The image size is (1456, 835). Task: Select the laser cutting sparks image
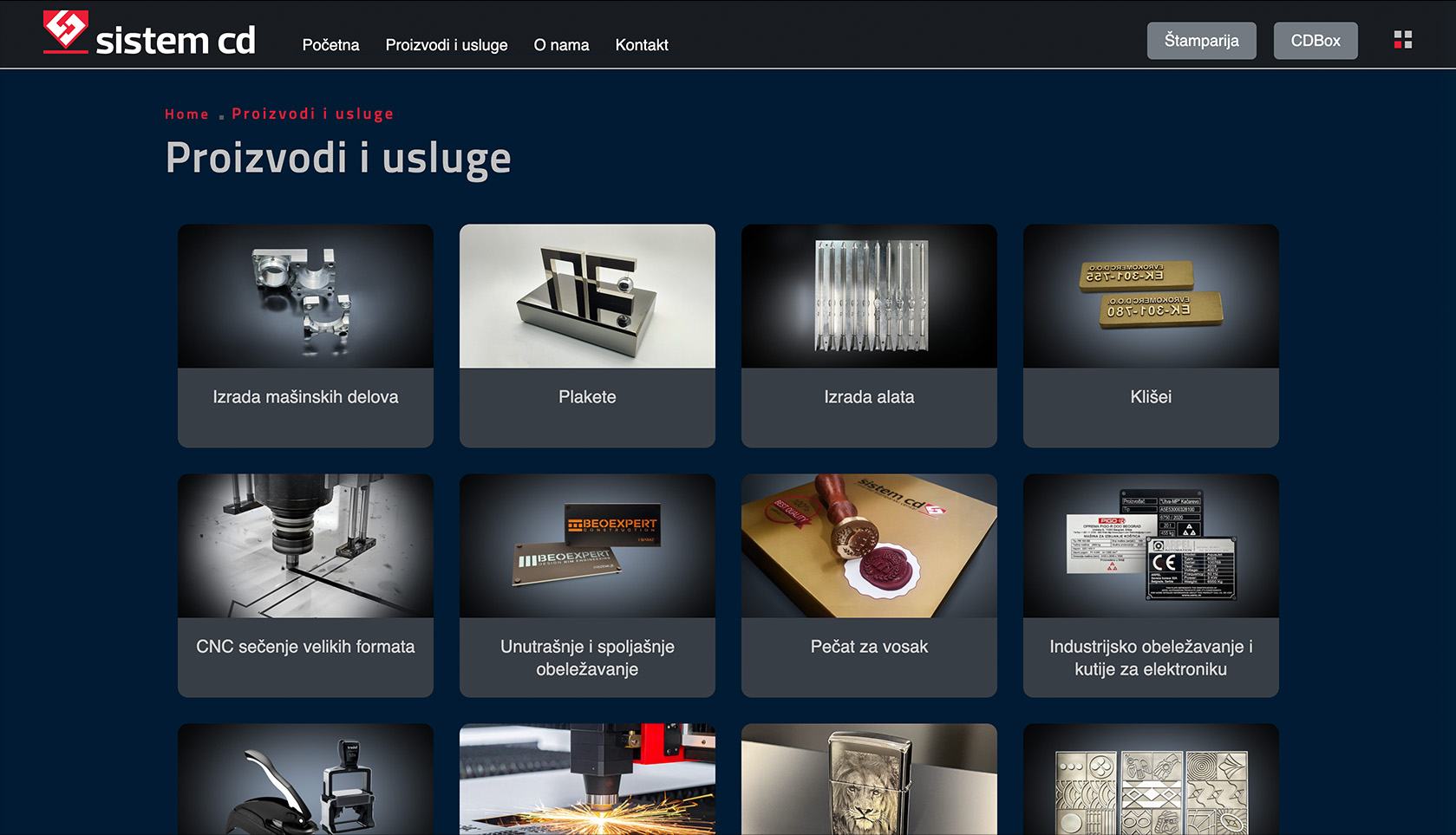tap(587, 780)
